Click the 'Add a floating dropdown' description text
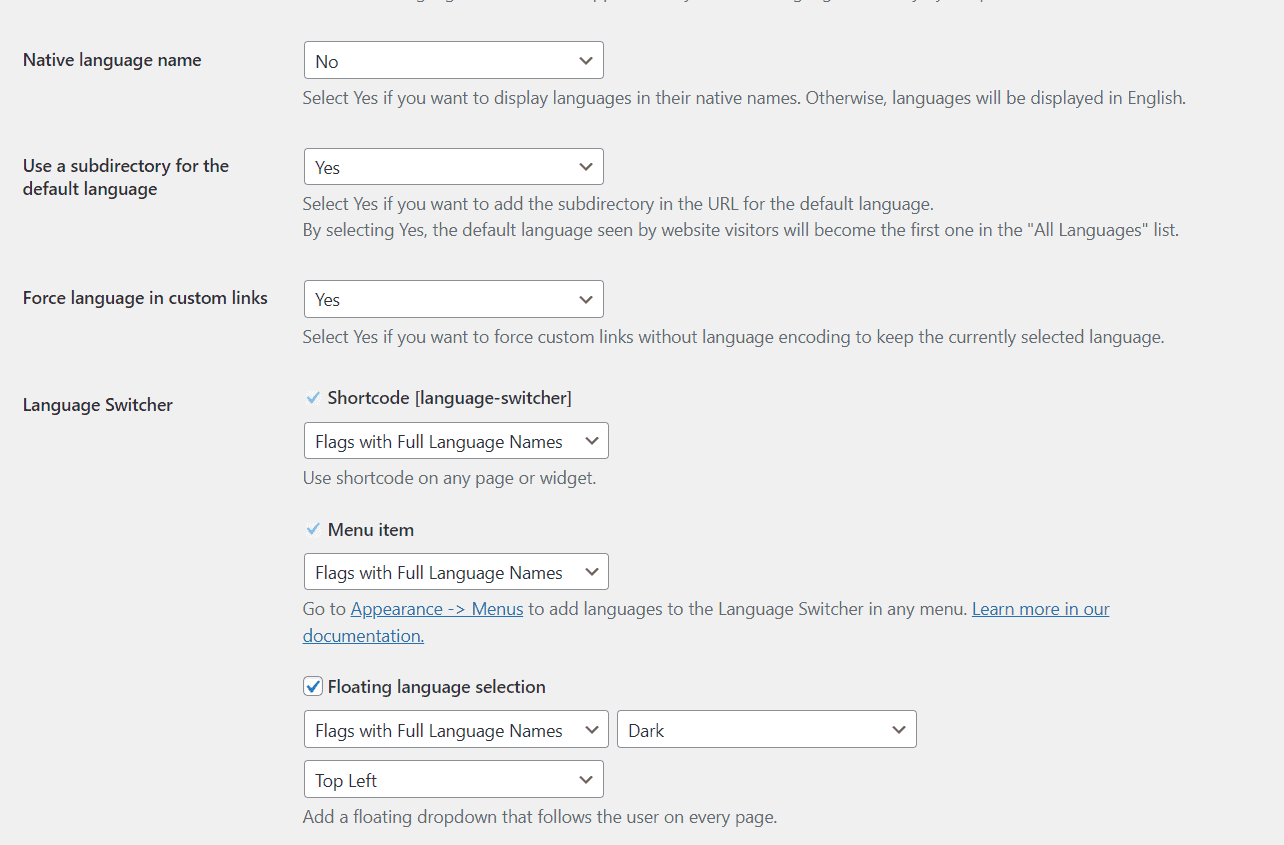Image resolution: width=1284 pixels, height=845 pixels. (540, 817)
